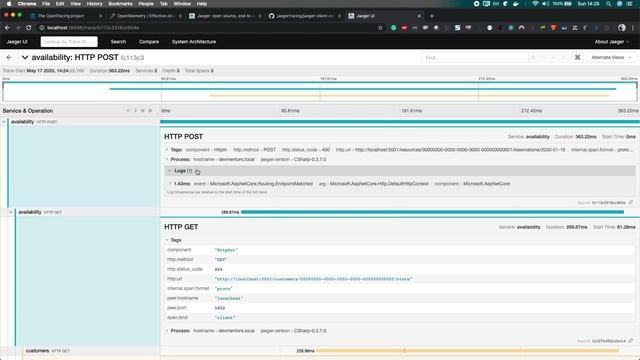Collapse one level of spans icon
640x360 pixels.
pos(135,111)
